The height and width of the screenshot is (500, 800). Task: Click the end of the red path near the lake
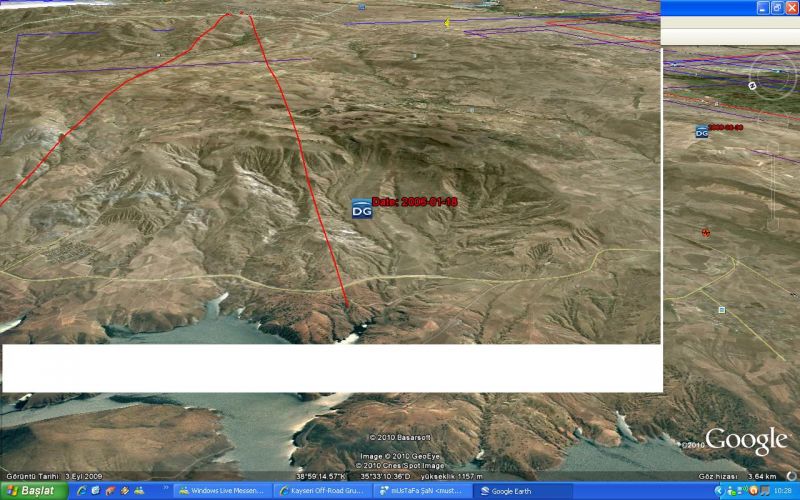[x=347, y=304]
